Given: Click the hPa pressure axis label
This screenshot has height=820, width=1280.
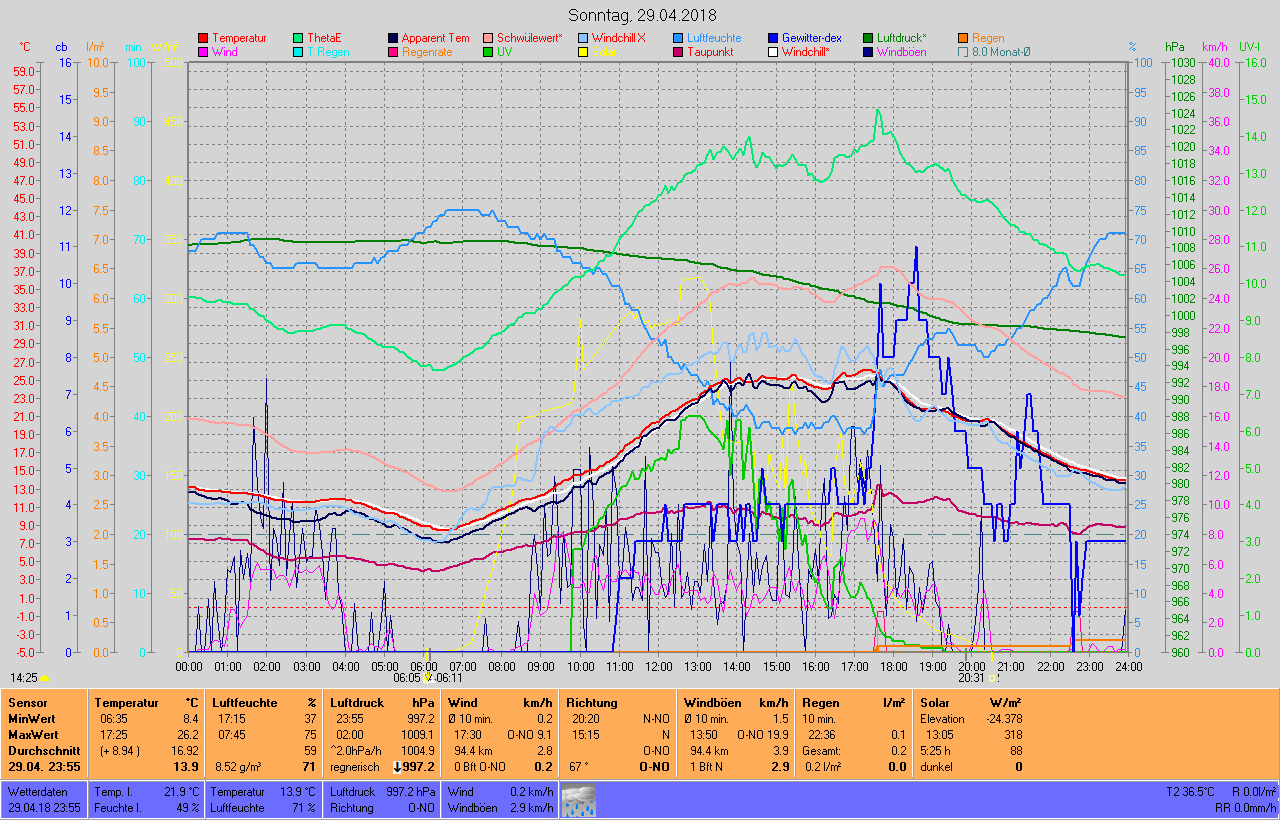Looking at the screenshot, I should (1174, 47).
